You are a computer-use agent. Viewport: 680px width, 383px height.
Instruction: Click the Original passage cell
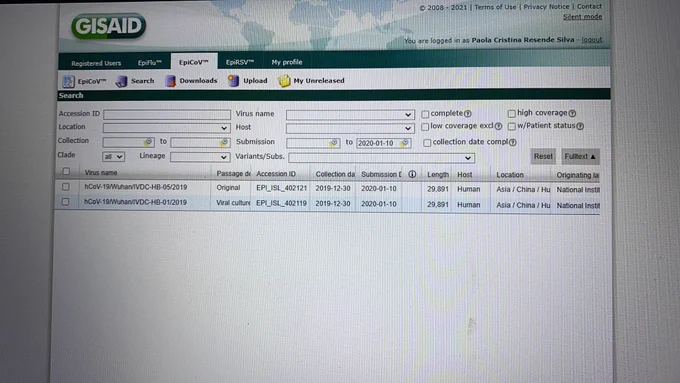pos(228,187)
